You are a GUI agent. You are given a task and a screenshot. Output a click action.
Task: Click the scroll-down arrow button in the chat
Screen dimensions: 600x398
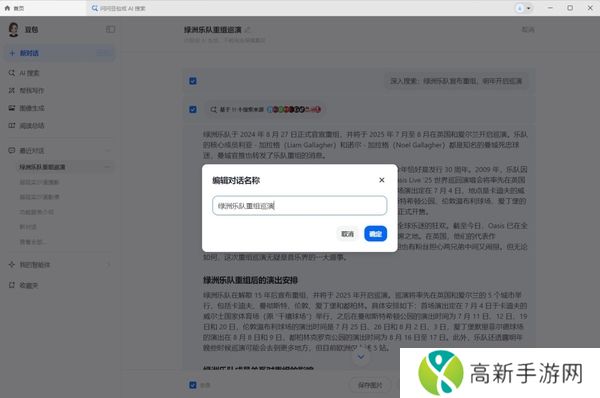coord(360,356)
